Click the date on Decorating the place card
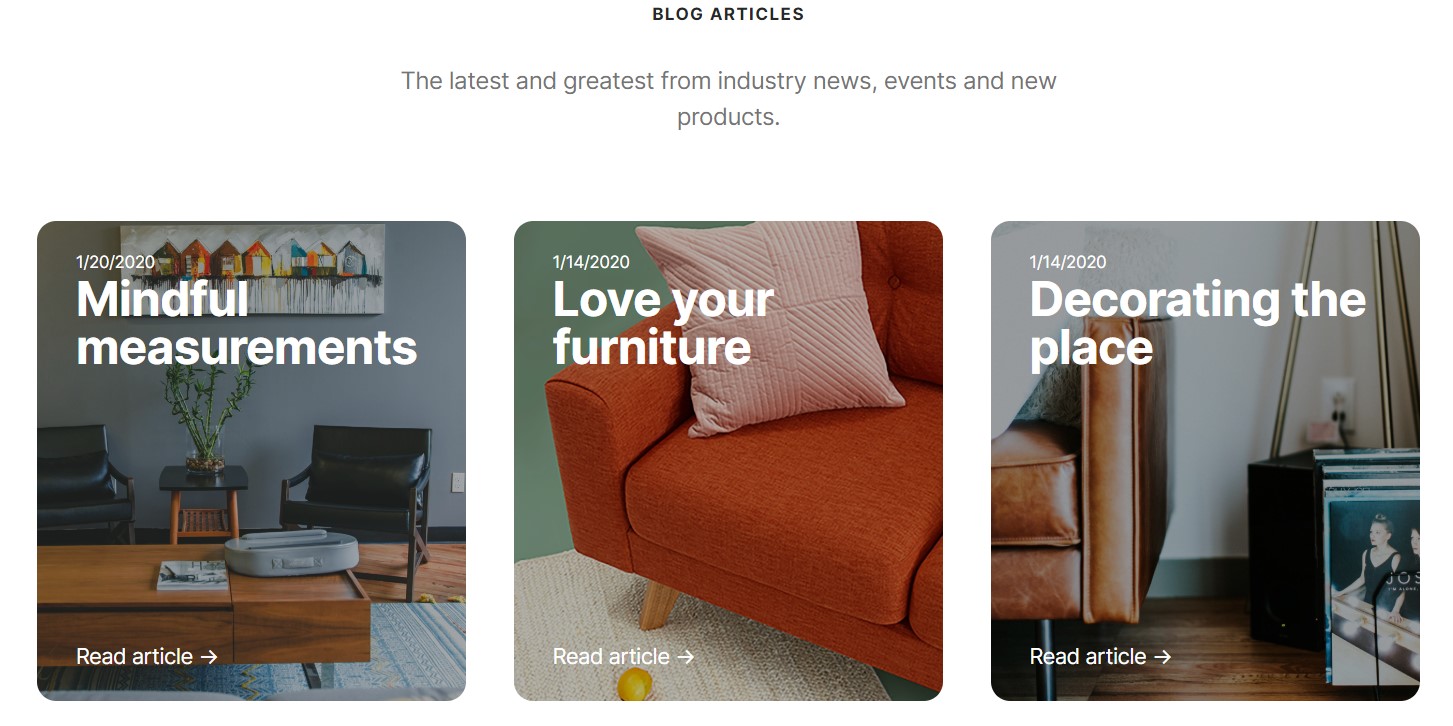The width and height of the screenshot is (1453, 726). click(x=1068, y=262)
